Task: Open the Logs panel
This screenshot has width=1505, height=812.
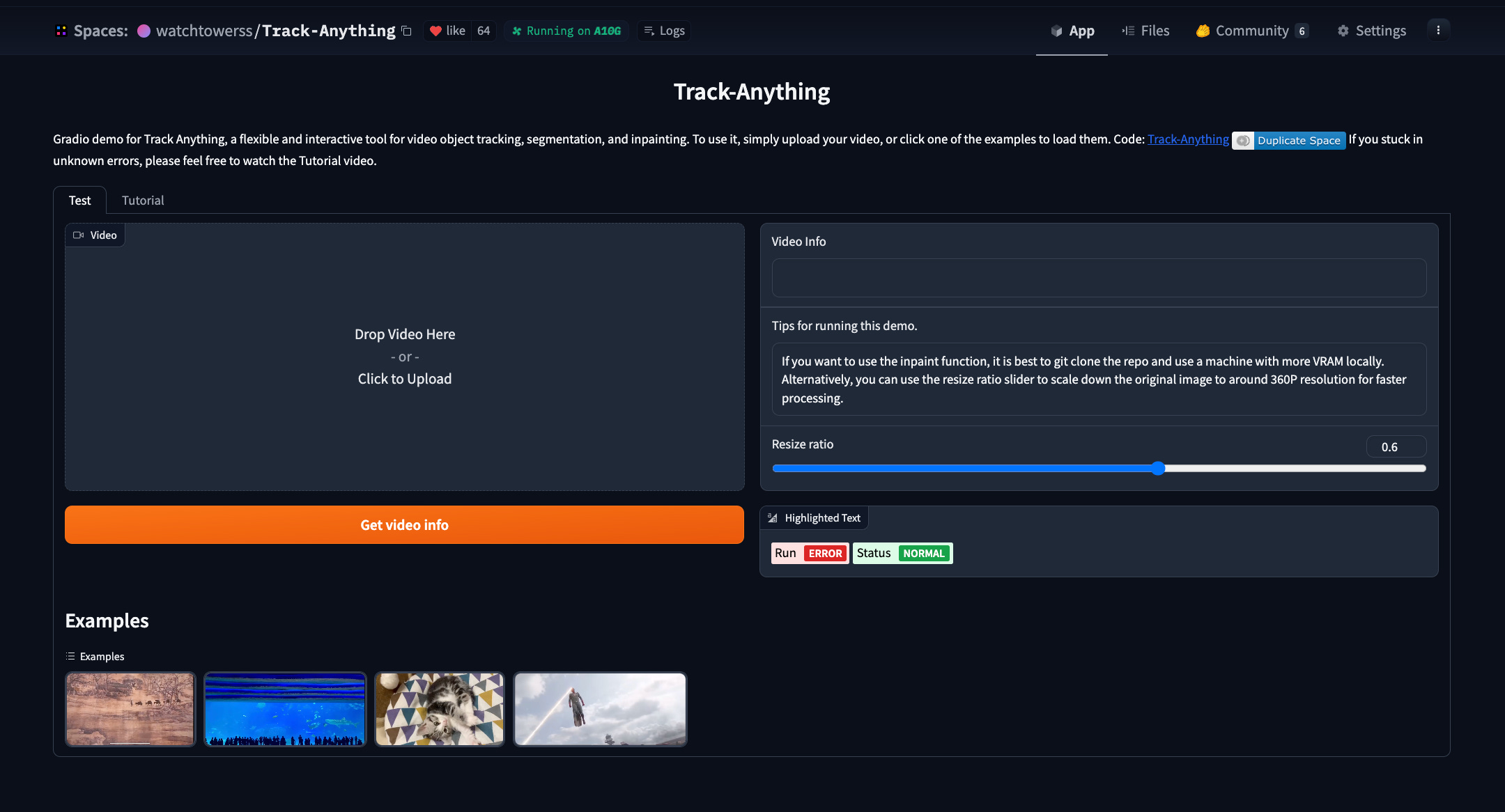Action: click(664, 31)
